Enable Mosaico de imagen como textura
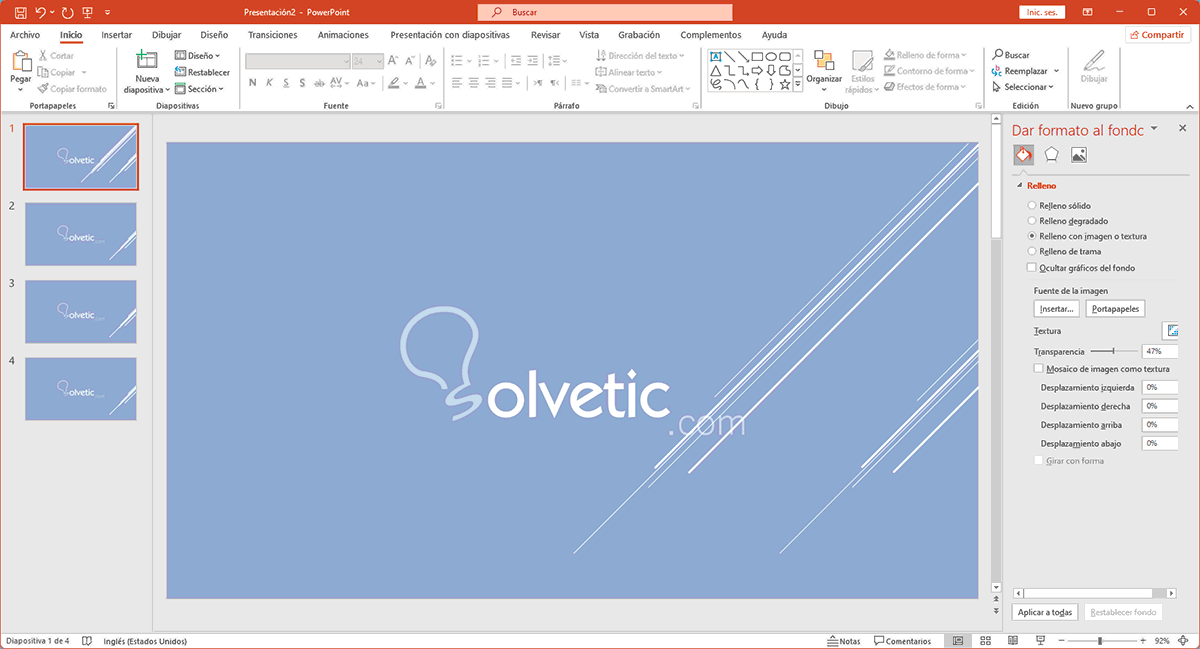1200x649 pixels. point(1039,369)
